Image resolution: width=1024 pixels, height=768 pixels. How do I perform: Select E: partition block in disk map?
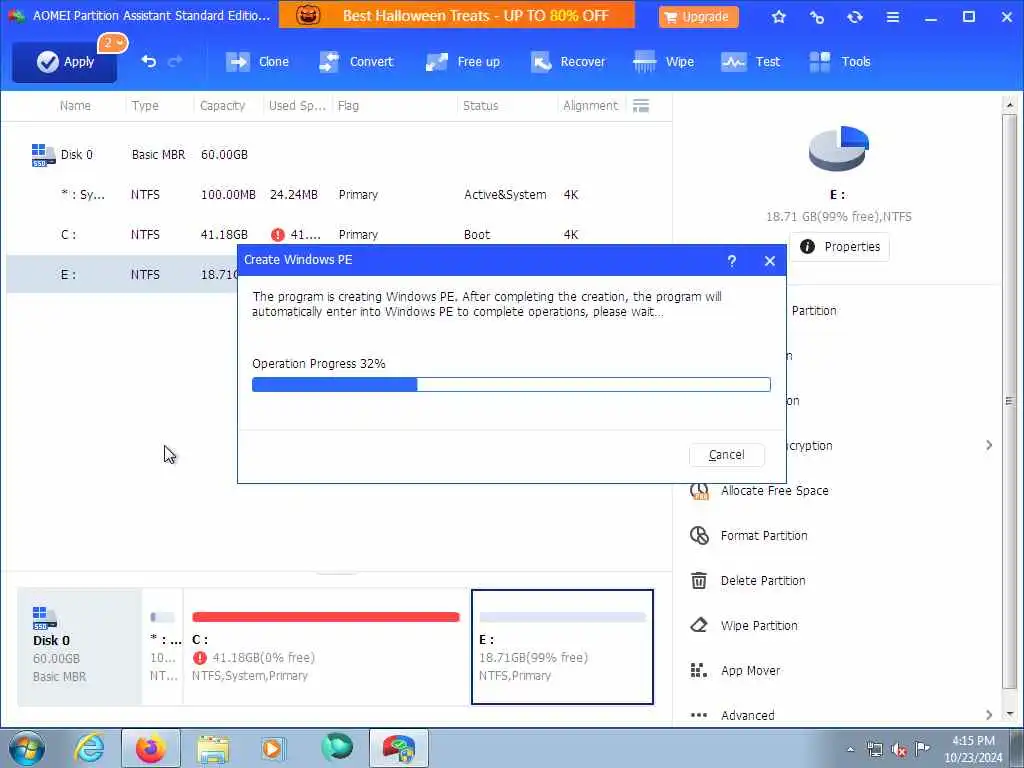pos(562,647)
